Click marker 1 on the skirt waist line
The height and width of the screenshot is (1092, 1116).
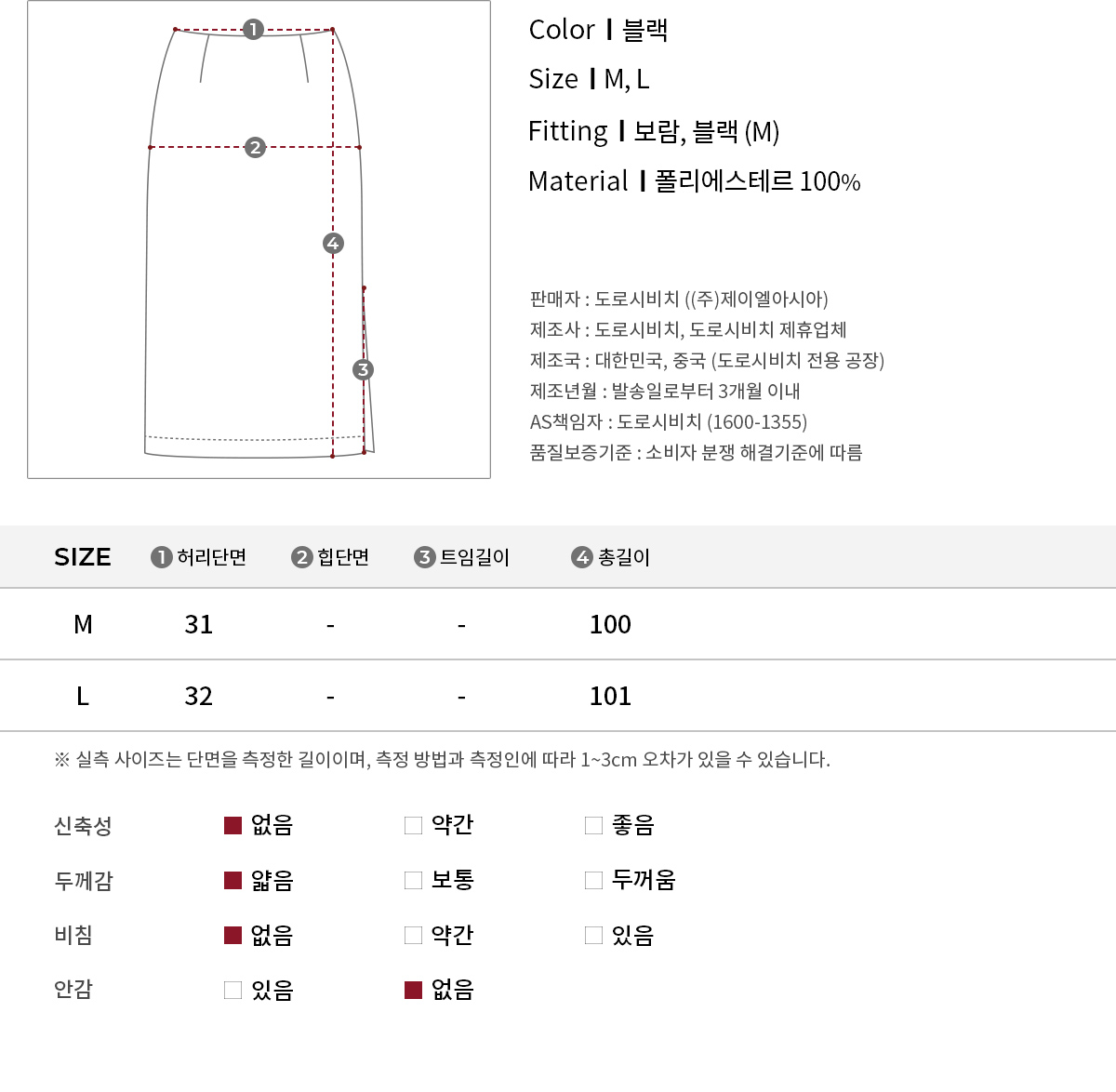click(x=253, y=30)
